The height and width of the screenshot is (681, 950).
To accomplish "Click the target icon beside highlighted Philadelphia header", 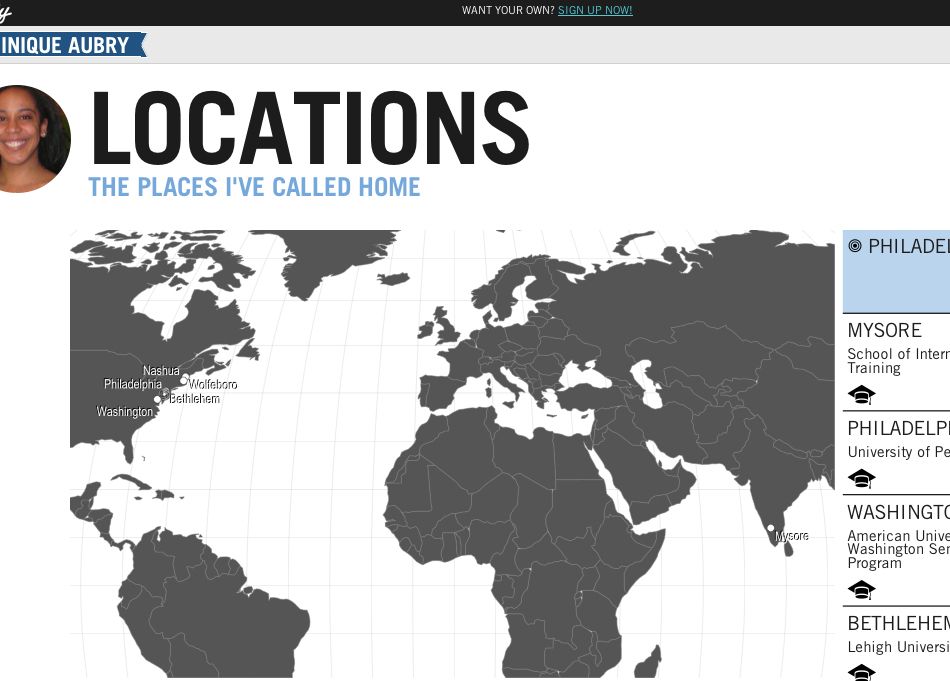I will [855, 246].
